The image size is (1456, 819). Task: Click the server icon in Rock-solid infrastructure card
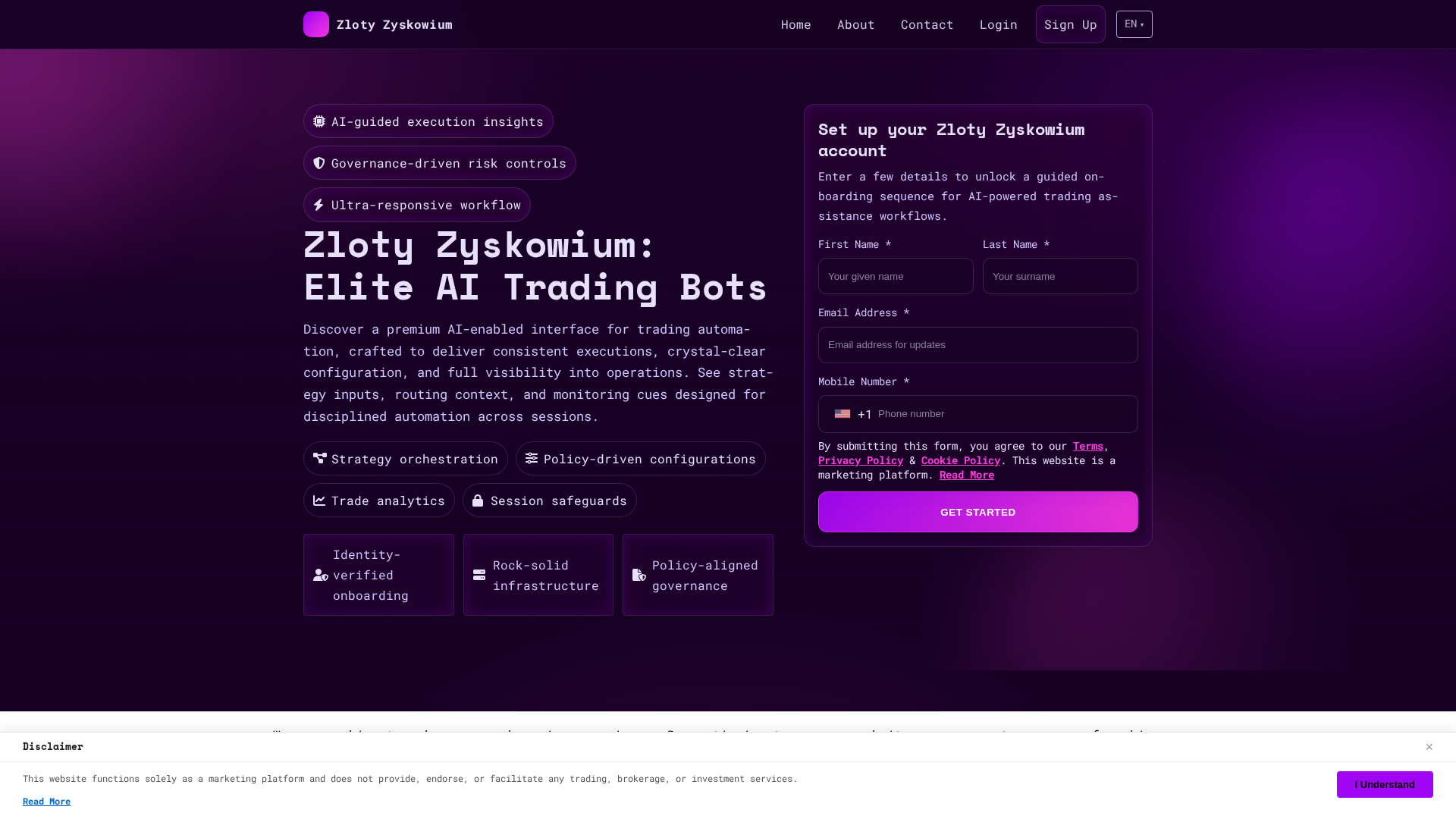coord(479,575)
